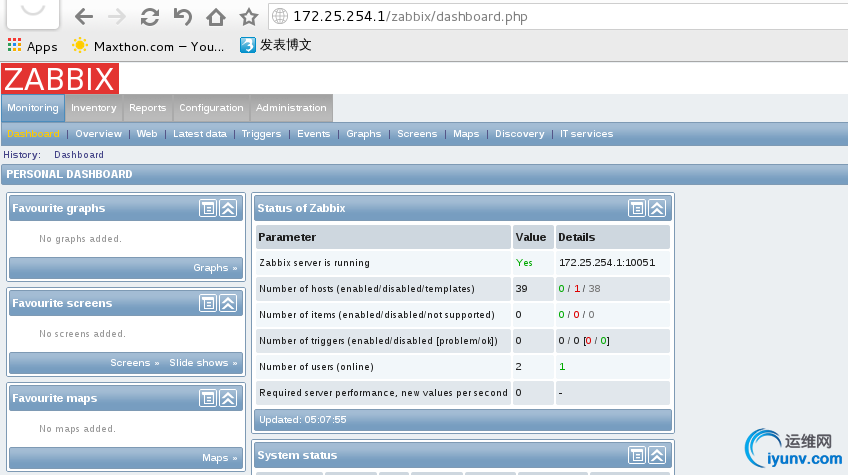The image size is (848, 475).
Task: Open Maps in the top submenu
Action: (x=466, y=134)
